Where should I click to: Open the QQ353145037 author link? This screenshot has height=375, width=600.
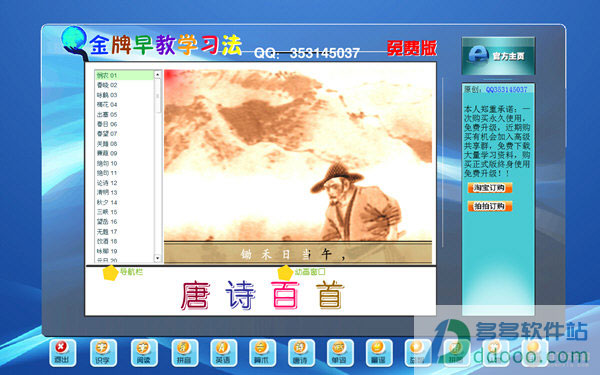click(x=506, y=90)
